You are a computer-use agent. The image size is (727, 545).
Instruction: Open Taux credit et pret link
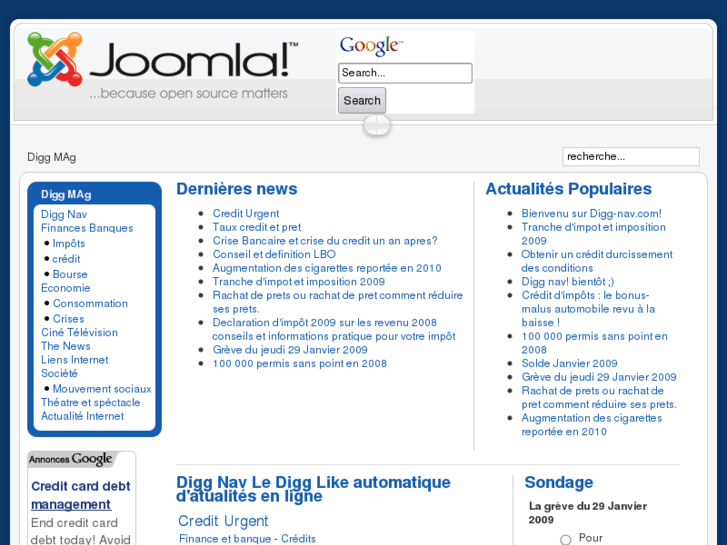[256, 227]
